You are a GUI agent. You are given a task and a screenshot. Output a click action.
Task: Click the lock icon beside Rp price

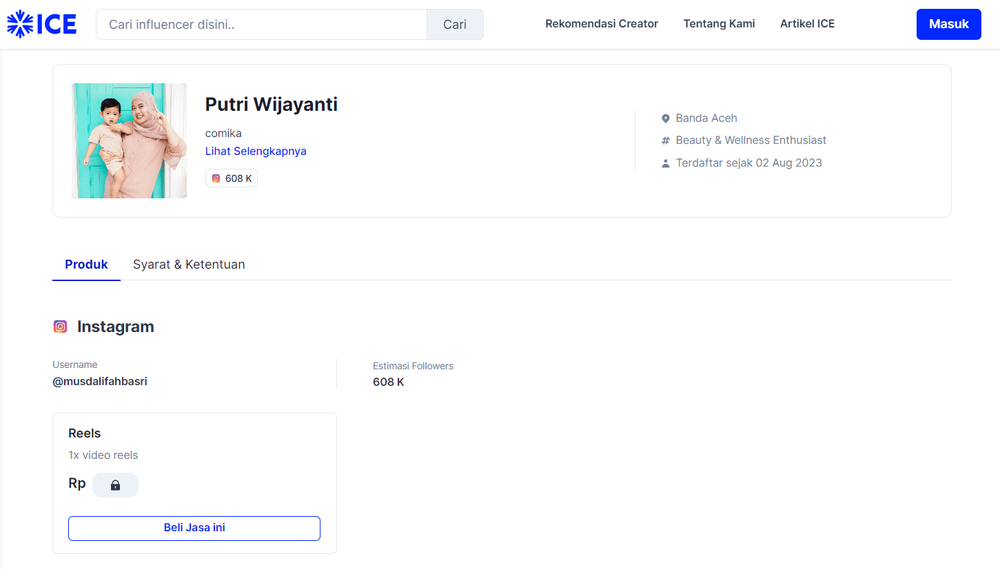(x=115, y=485)
